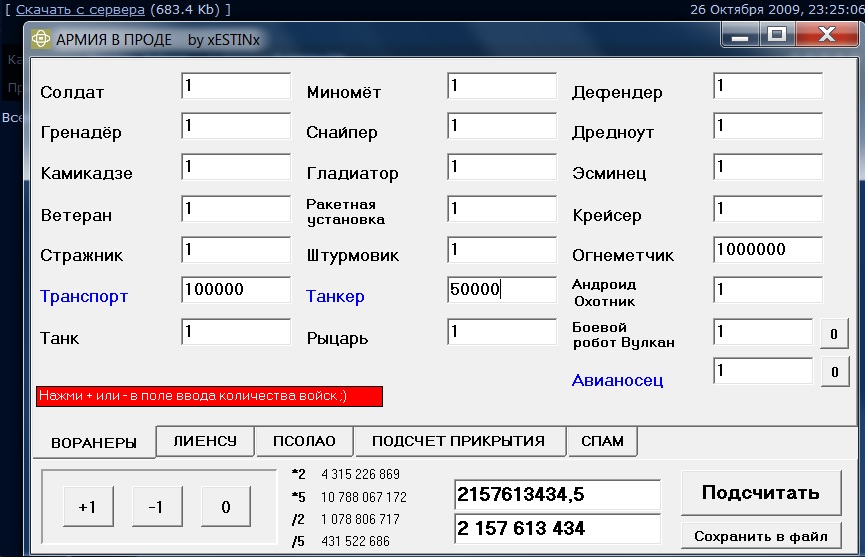Image resolution: width=865 pixels, height=557 pixels.
Task: Switch to the ЛИЕНСУ tab
Action: (x=205, y=441)
